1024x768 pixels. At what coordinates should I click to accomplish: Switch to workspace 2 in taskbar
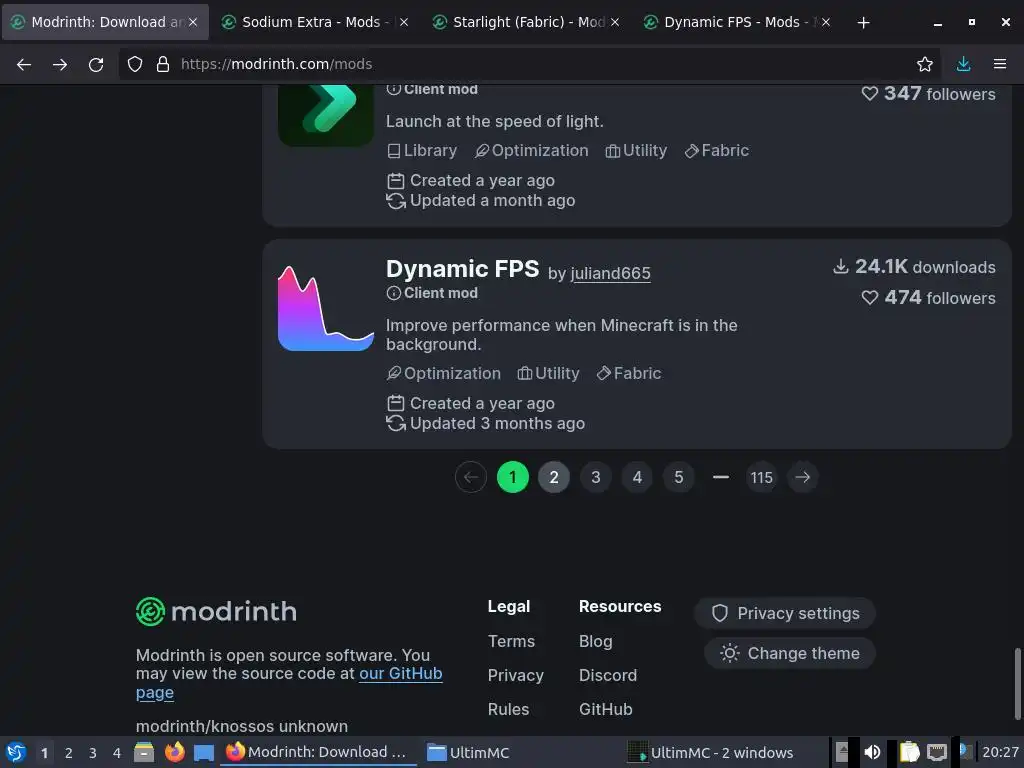pyautogui.click(x=69, y=753)
